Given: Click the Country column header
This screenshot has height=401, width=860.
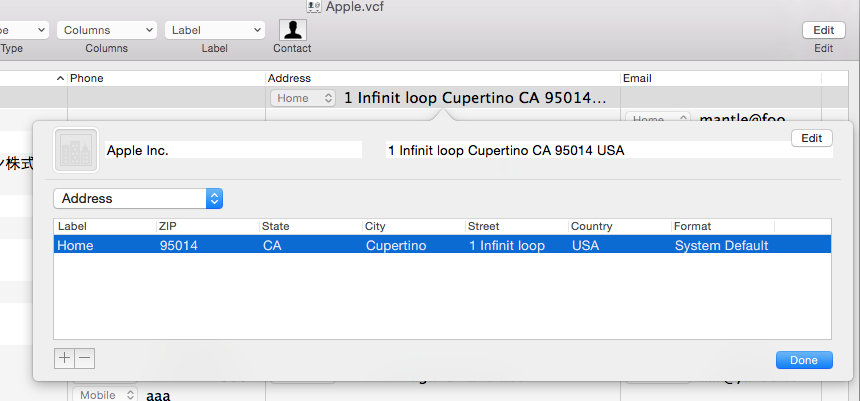Looking at the screenshot, I should tap(620, 226).
